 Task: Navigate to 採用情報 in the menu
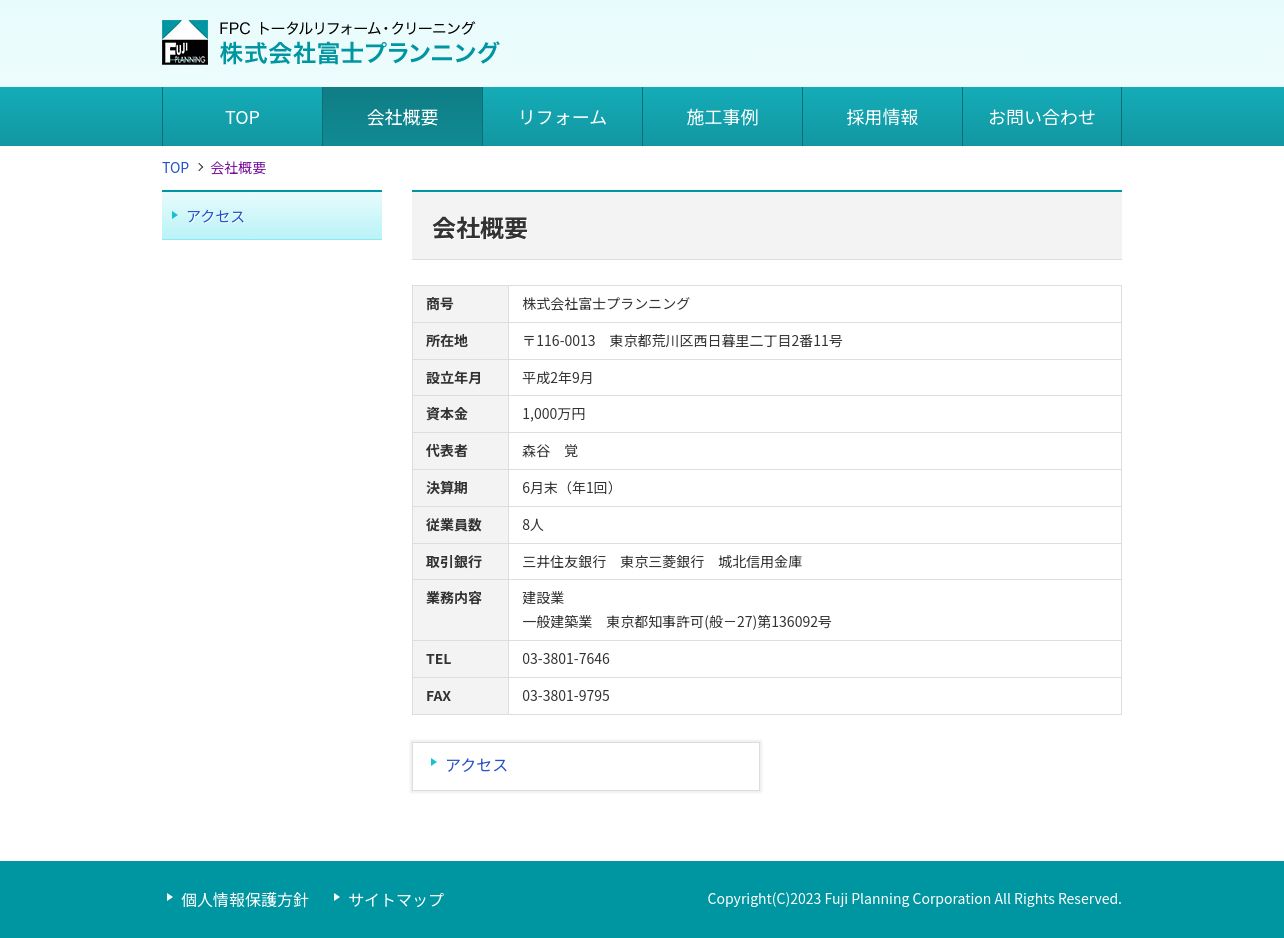click(882, 117)
